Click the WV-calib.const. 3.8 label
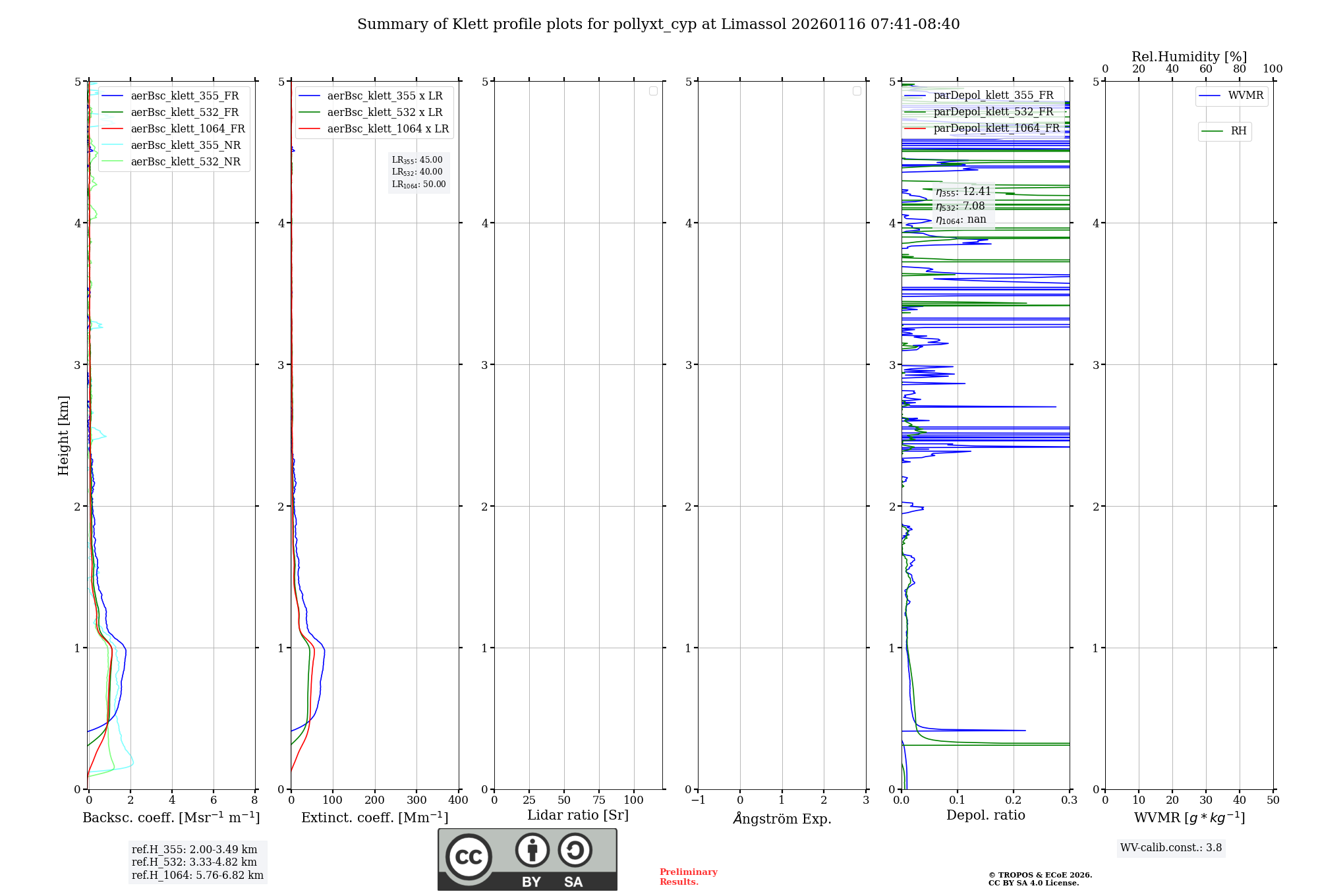This screenshot has height=896, width=1318. point(1170,848)
